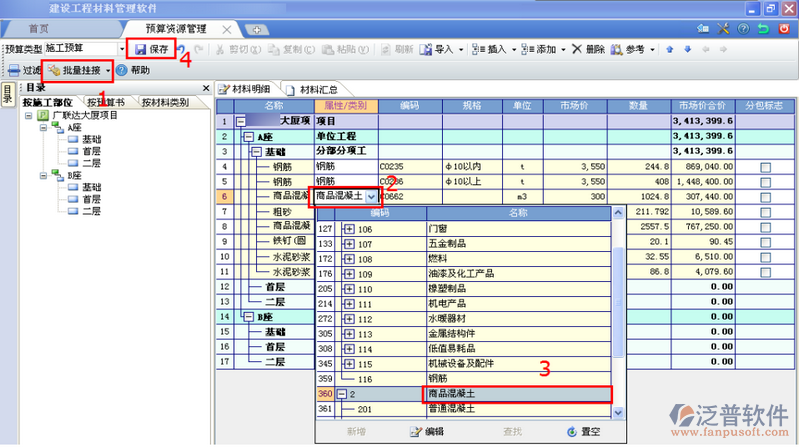
Task: Switch to the 材料汇总 tab
Action: 317,89
